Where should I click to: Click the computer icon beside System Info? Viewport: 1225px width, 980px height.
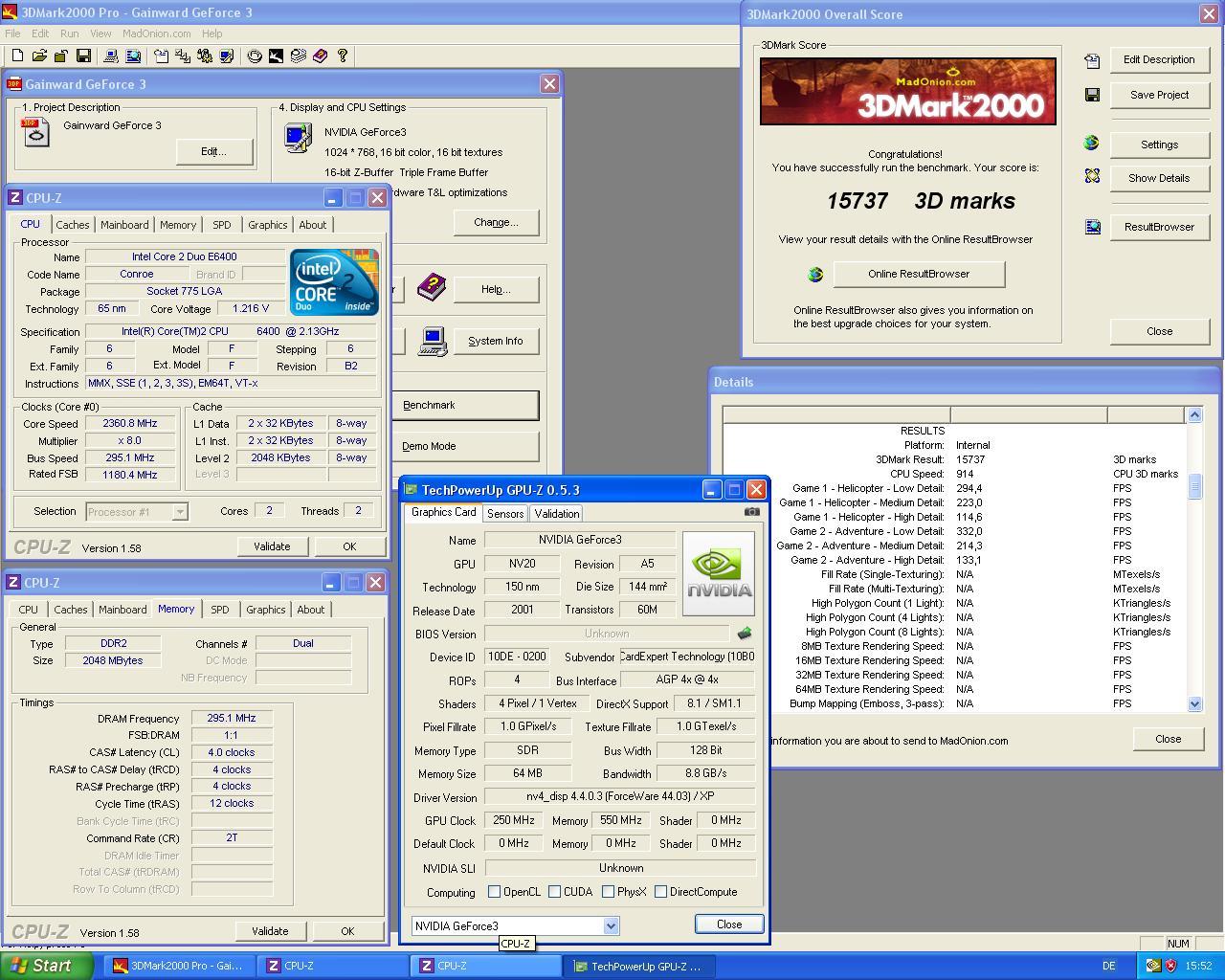click(433, 342)
